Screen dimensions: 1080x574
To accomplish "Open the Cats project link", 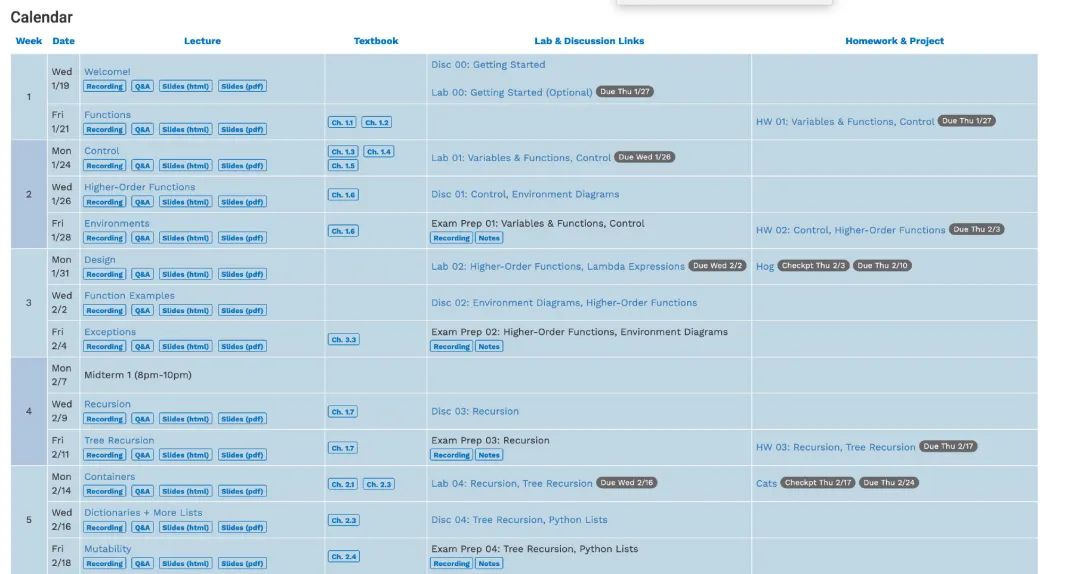I will [x=767, y=484].
